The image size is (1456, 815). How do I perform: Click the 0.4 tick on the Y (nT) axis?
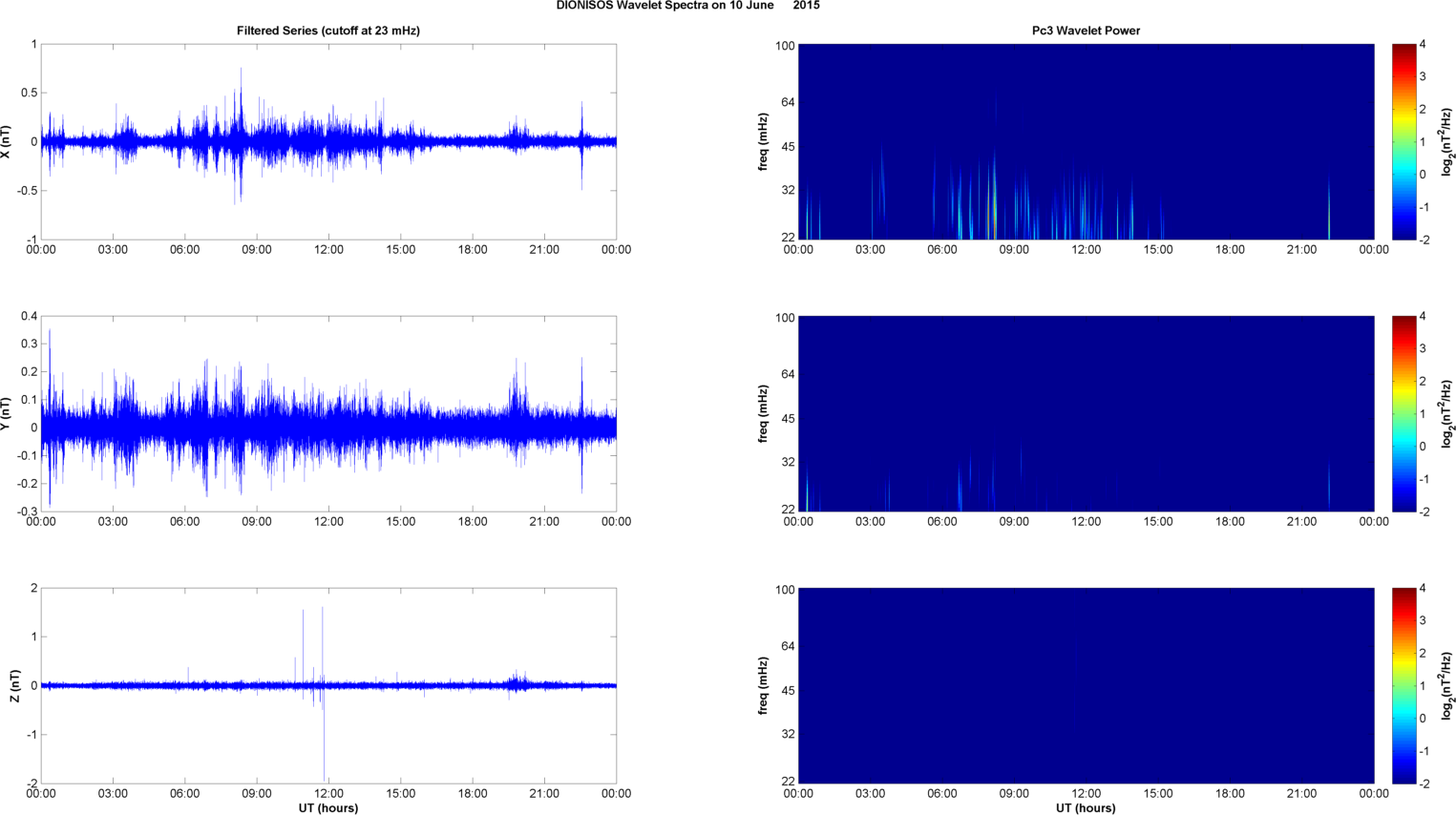(29, 316)
